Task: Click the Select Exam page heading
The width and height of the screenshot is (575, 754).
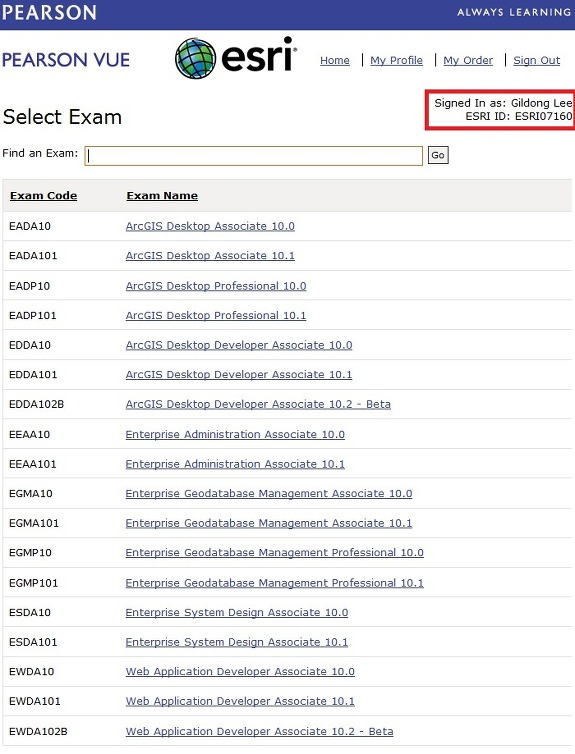Action: 62,117
